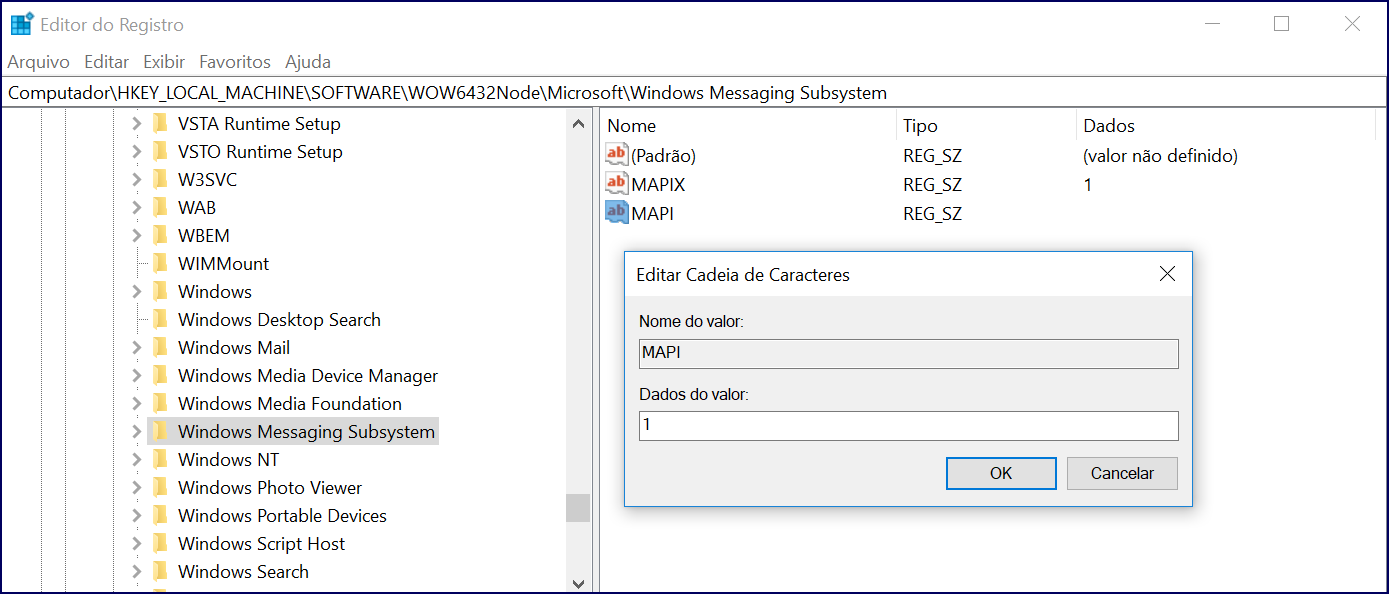
Task: Click the Windows Media Foundation folder icon
Action: (x=160, y=404)
